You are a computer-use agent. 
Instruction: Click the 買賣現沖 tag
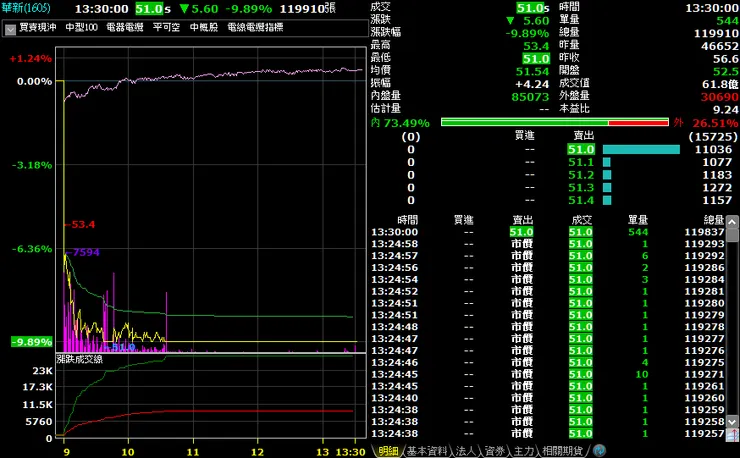pos(38,27)
